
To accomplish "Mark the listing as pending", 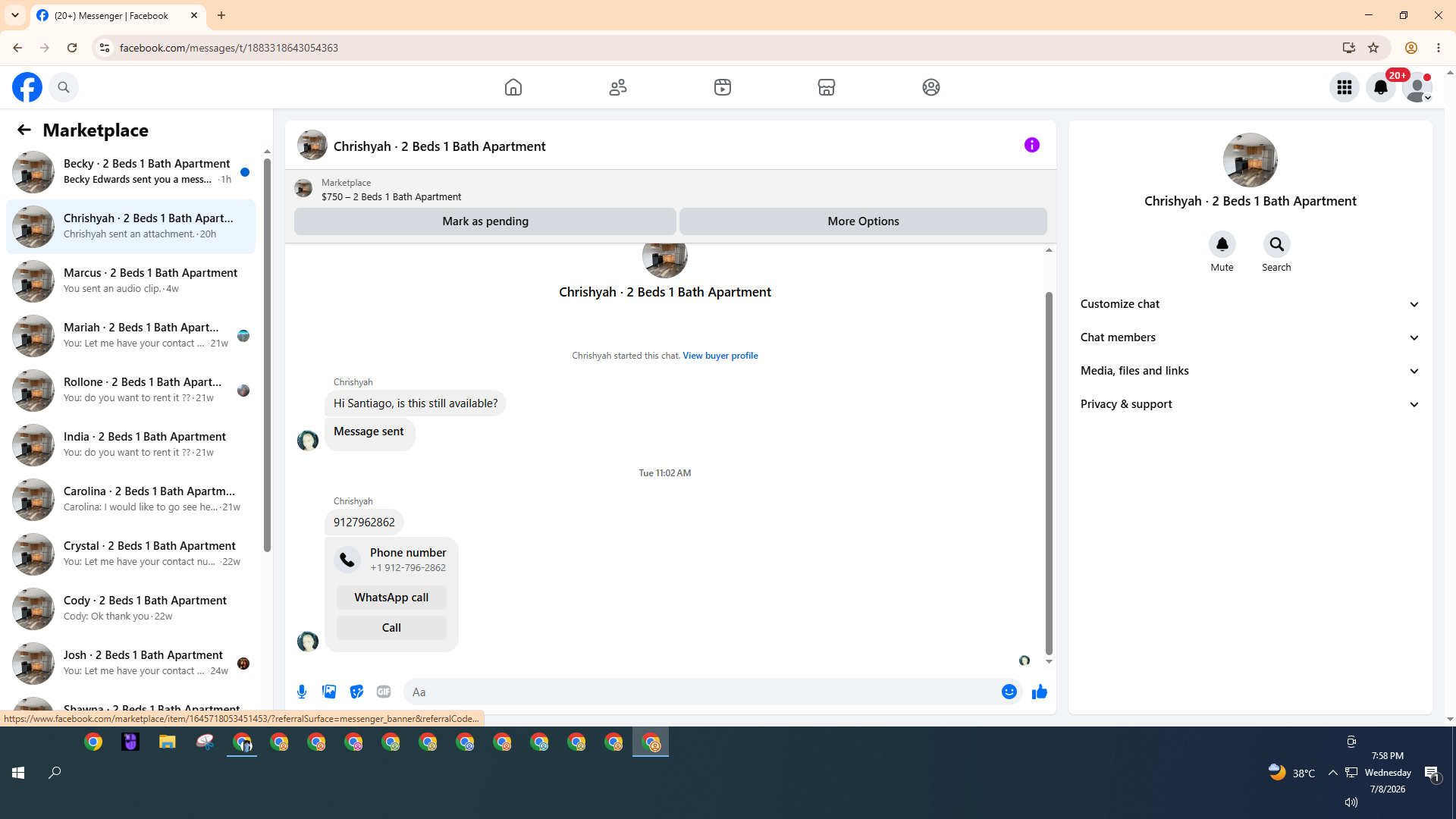I will 485,221.
